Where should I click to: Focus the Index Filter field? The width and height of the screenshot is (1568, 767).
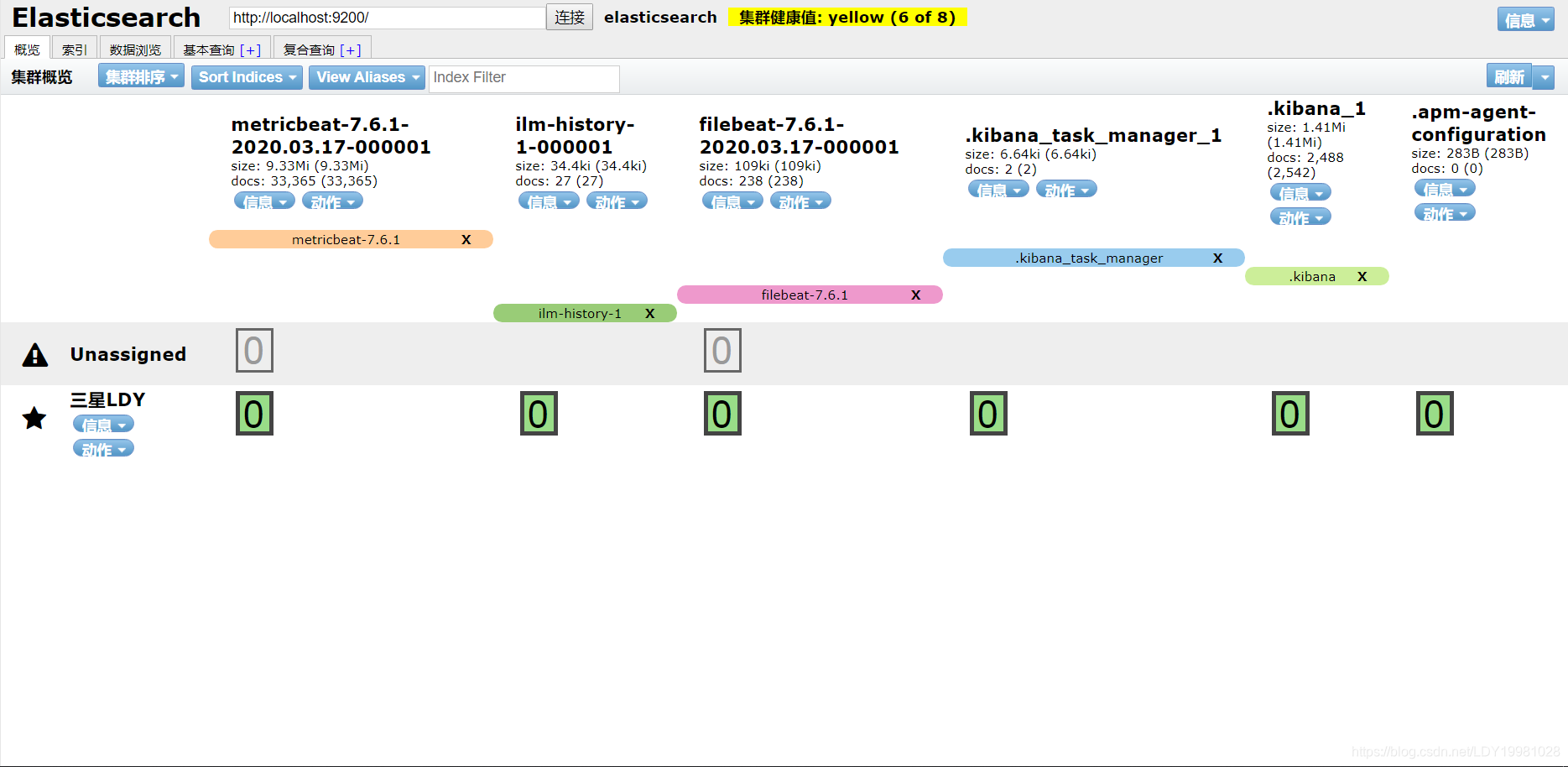524,78
